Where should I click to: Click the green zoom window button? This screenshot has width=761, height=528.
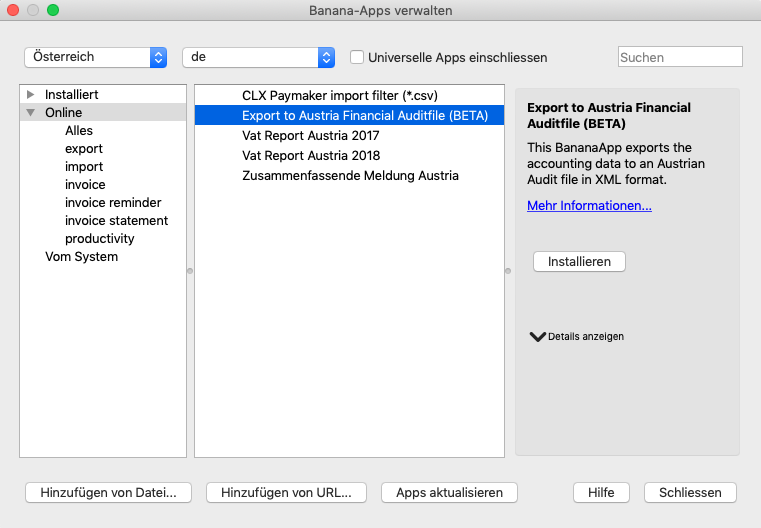53,10
